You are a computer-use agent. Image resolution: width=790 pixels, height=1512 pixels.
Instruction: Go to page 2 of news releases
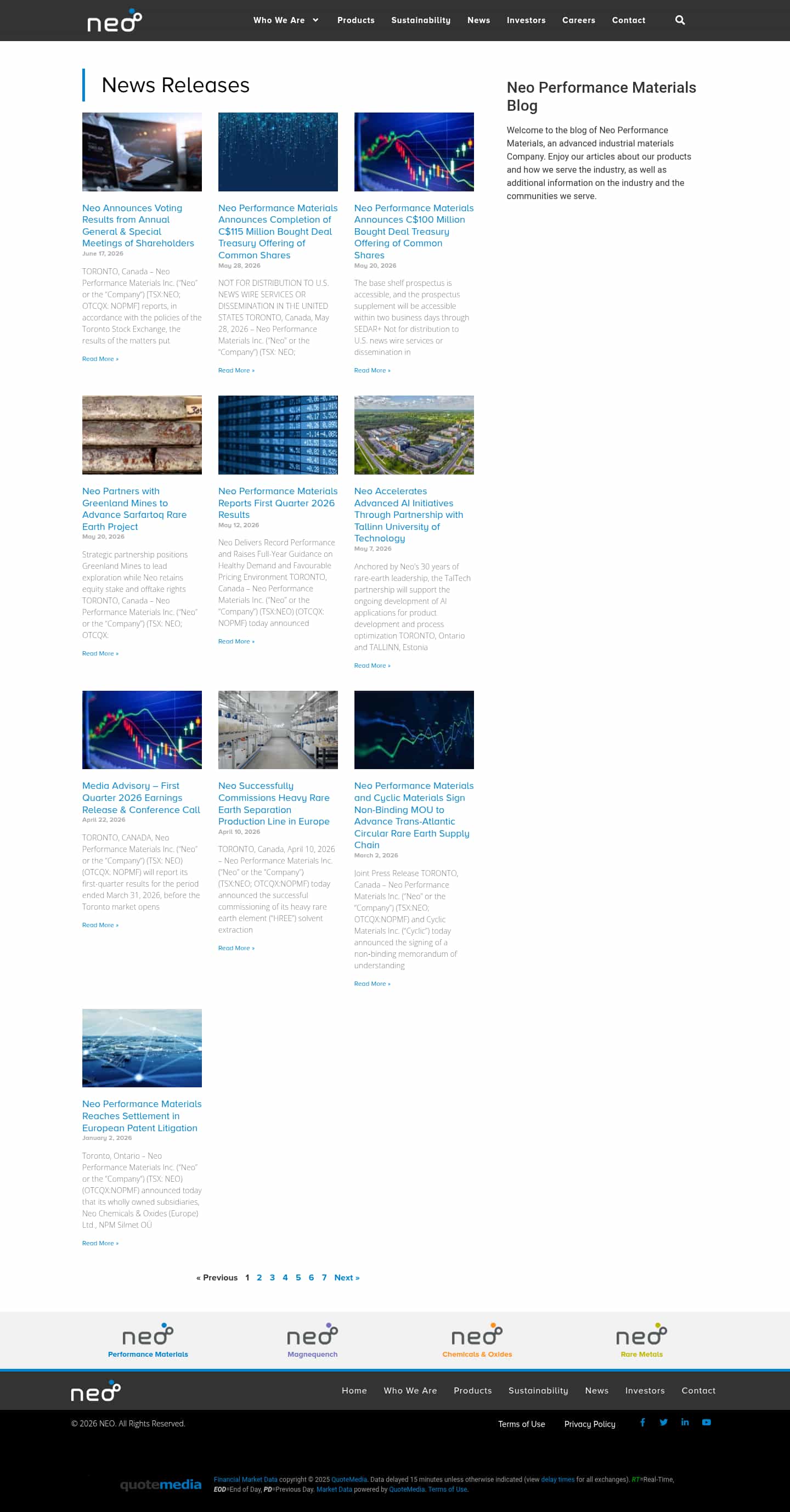[x=259, y=1278]
